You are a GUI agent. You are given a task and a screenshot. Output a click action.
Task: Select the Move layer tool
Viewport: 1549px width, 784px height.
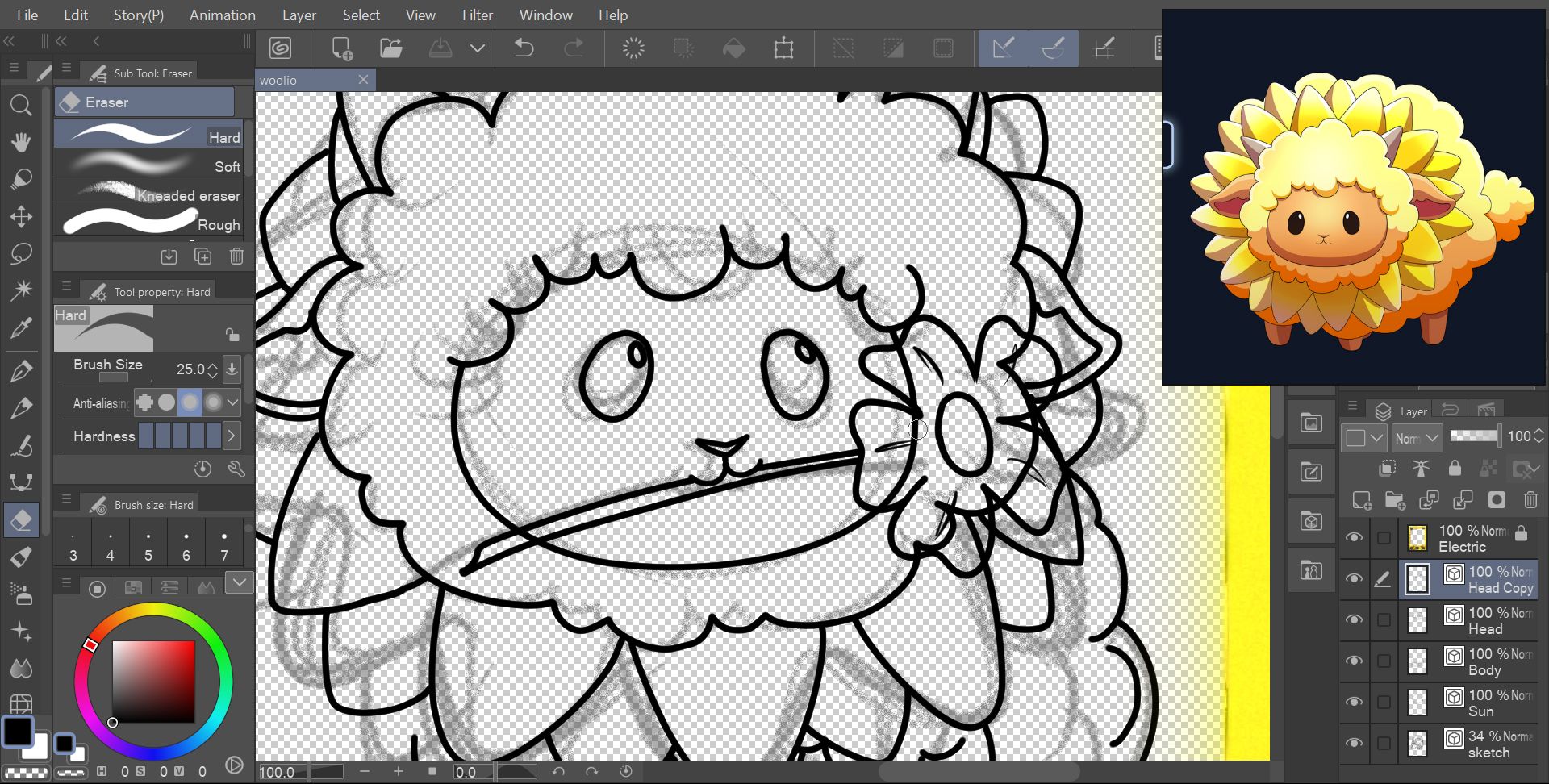pyautogui.click(x=21, y=216)
